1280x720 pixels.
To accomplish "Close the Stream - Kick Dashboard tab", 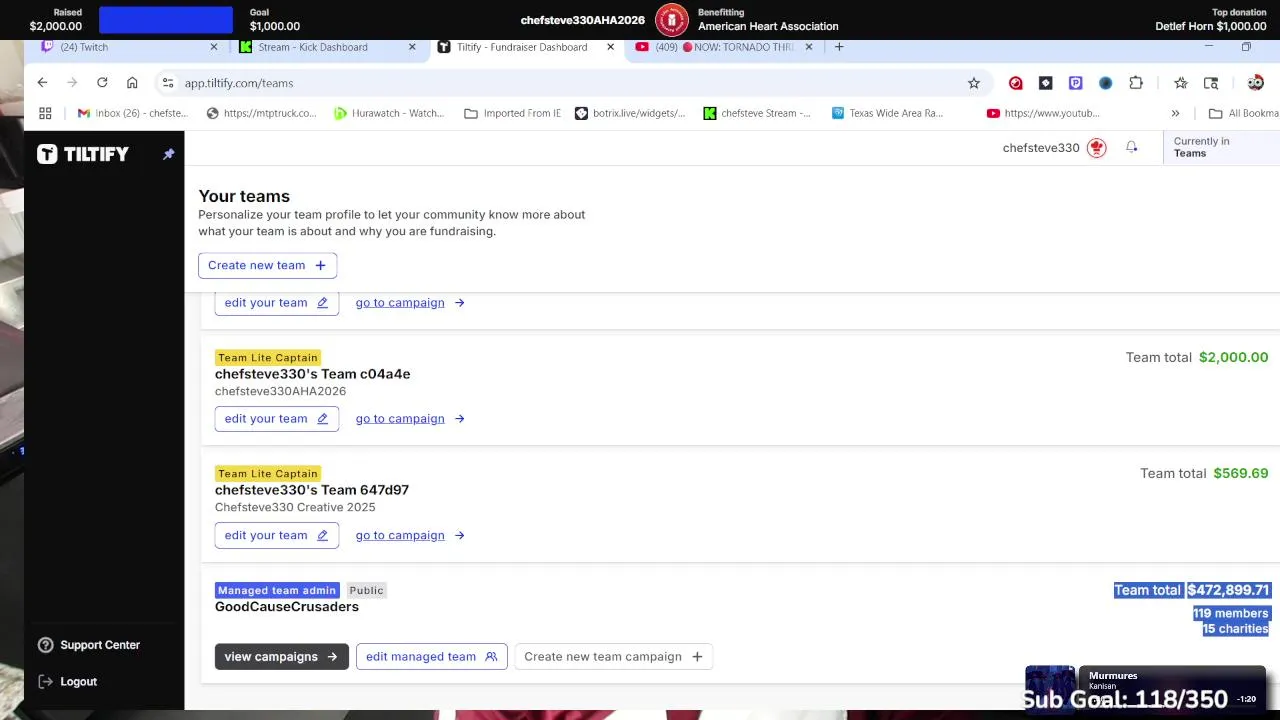I will coord(412,47).
